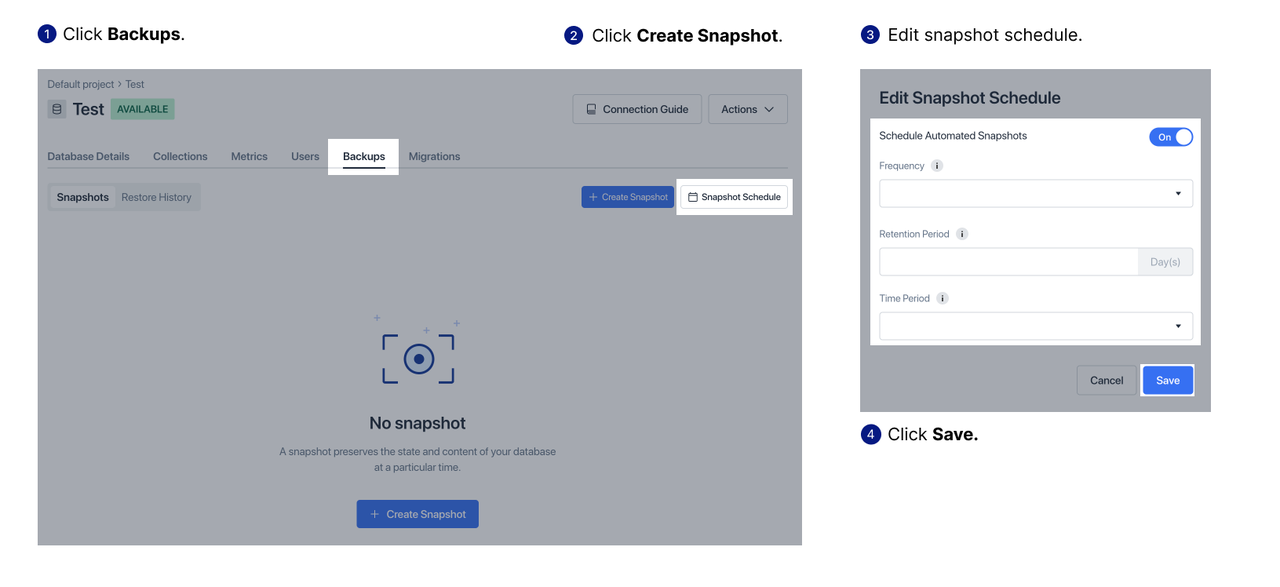This screenshot has width=1280, height=587.
Task: Select the Snapshots segment
Action: (83, 197)
